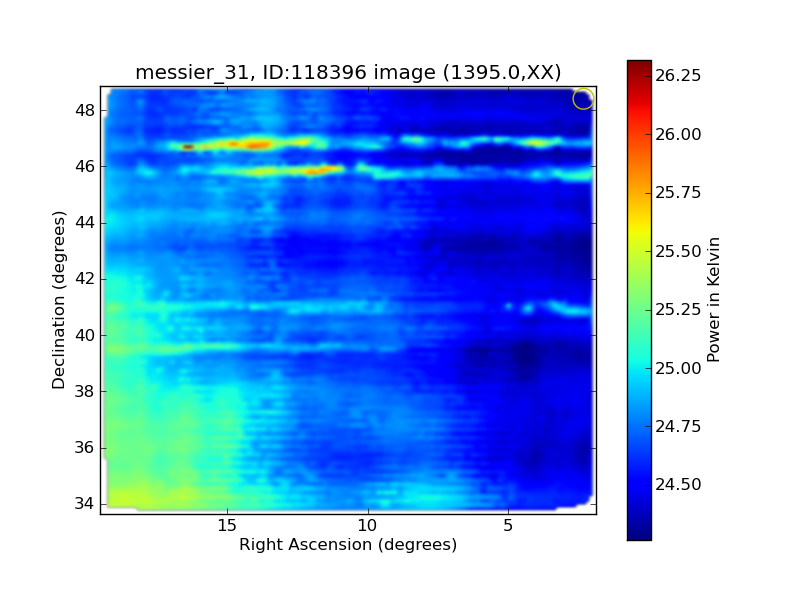The image size is (800, 600).
Task: Click the declination tick label 34
Action: tap(85, 504)
